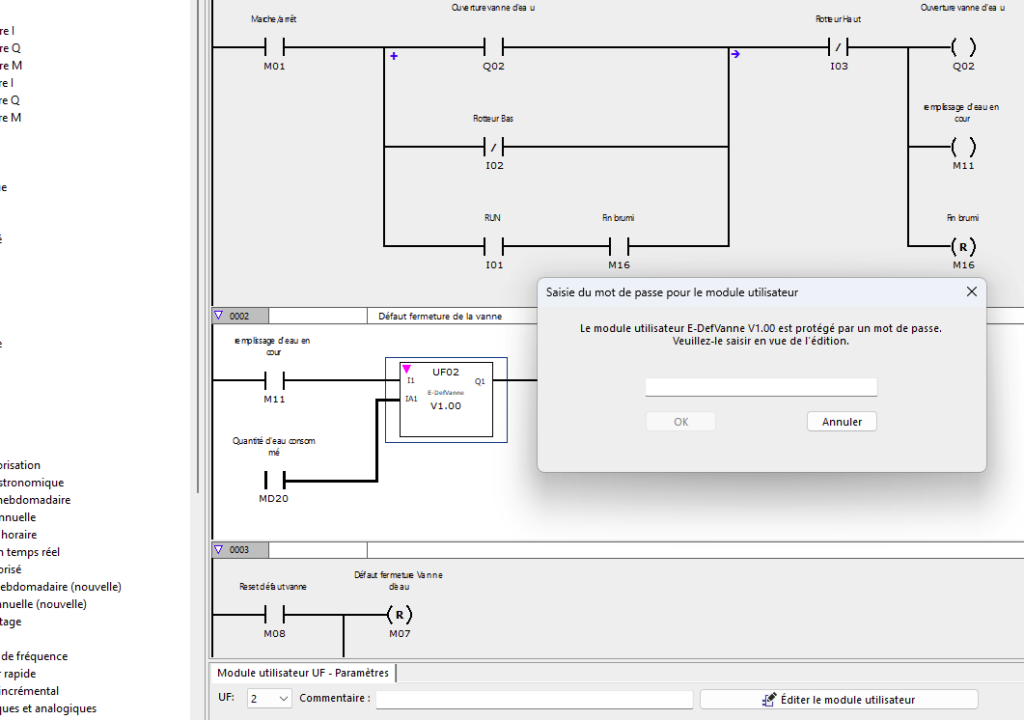This screenshot has width=1024, height=720.
Task: Select the Q02 contact in top rung
Action: (494, 47)
